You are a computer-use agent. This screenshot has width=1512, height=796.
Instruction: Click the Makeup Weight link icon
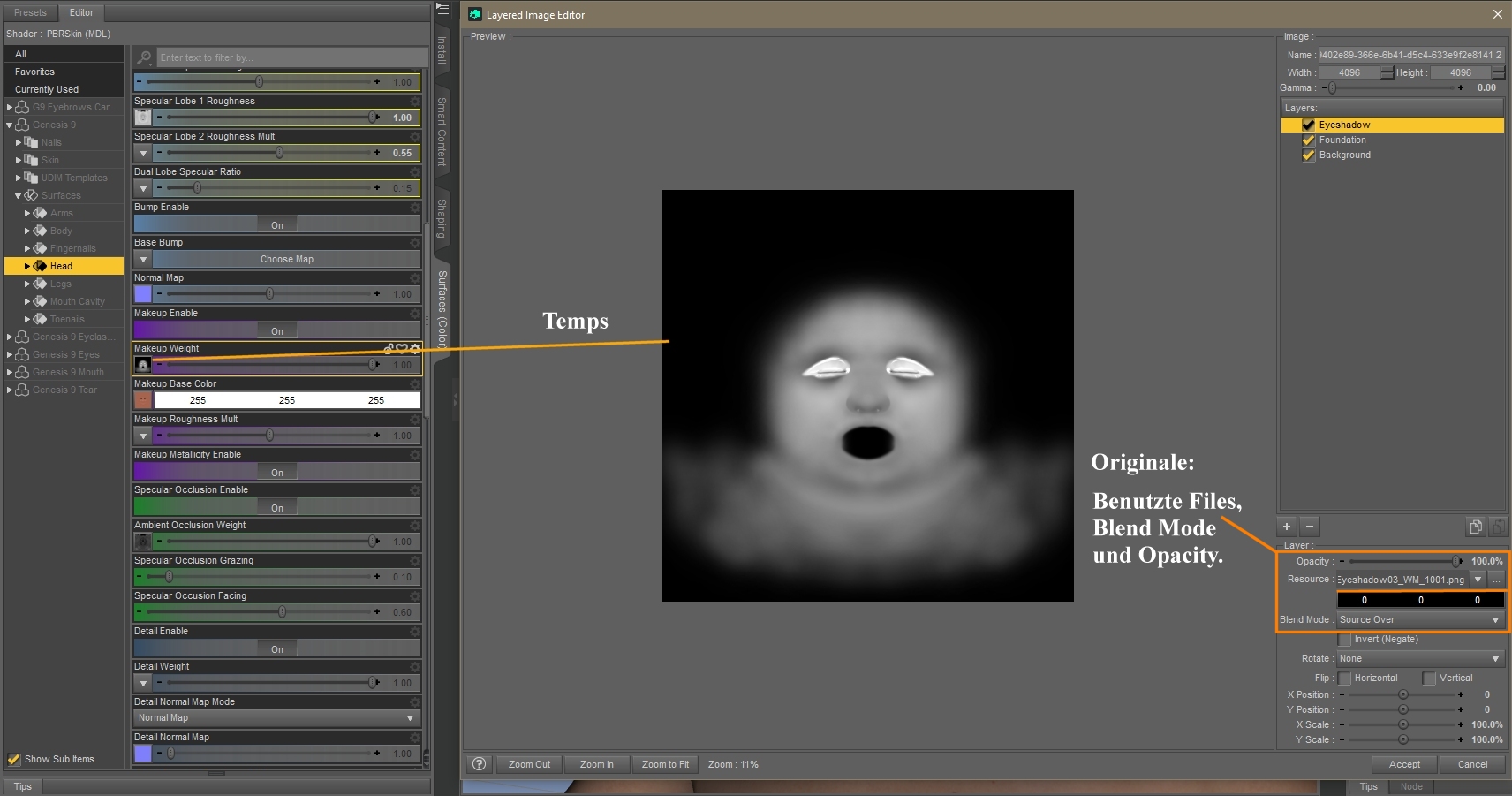389,349
